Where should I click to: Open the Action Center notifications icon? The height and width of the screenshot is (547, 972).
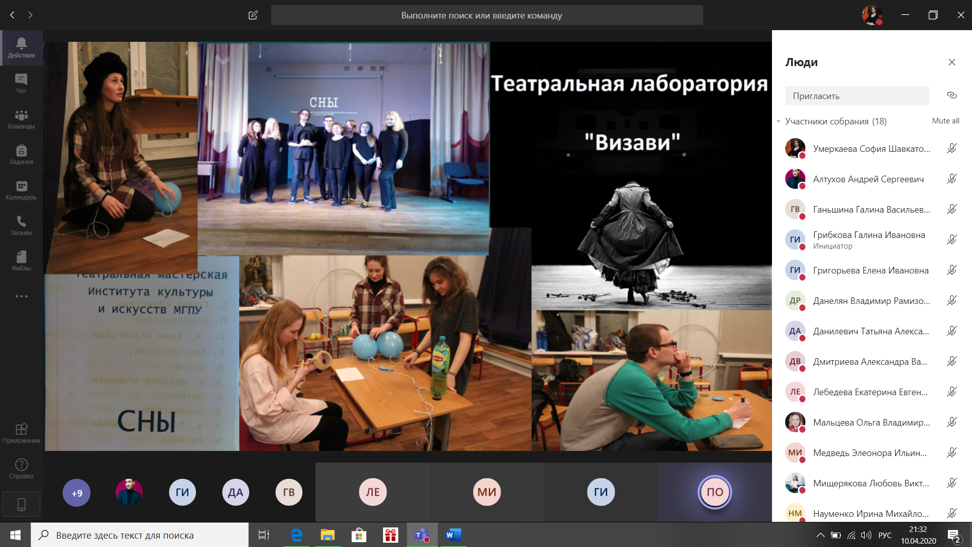(954, 535)
